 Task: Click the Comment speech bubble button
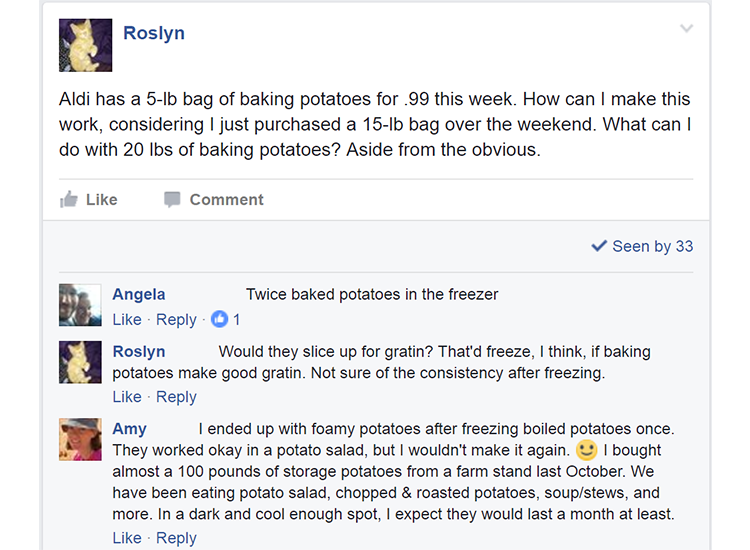pyautogui.click(x=213, y=199)
